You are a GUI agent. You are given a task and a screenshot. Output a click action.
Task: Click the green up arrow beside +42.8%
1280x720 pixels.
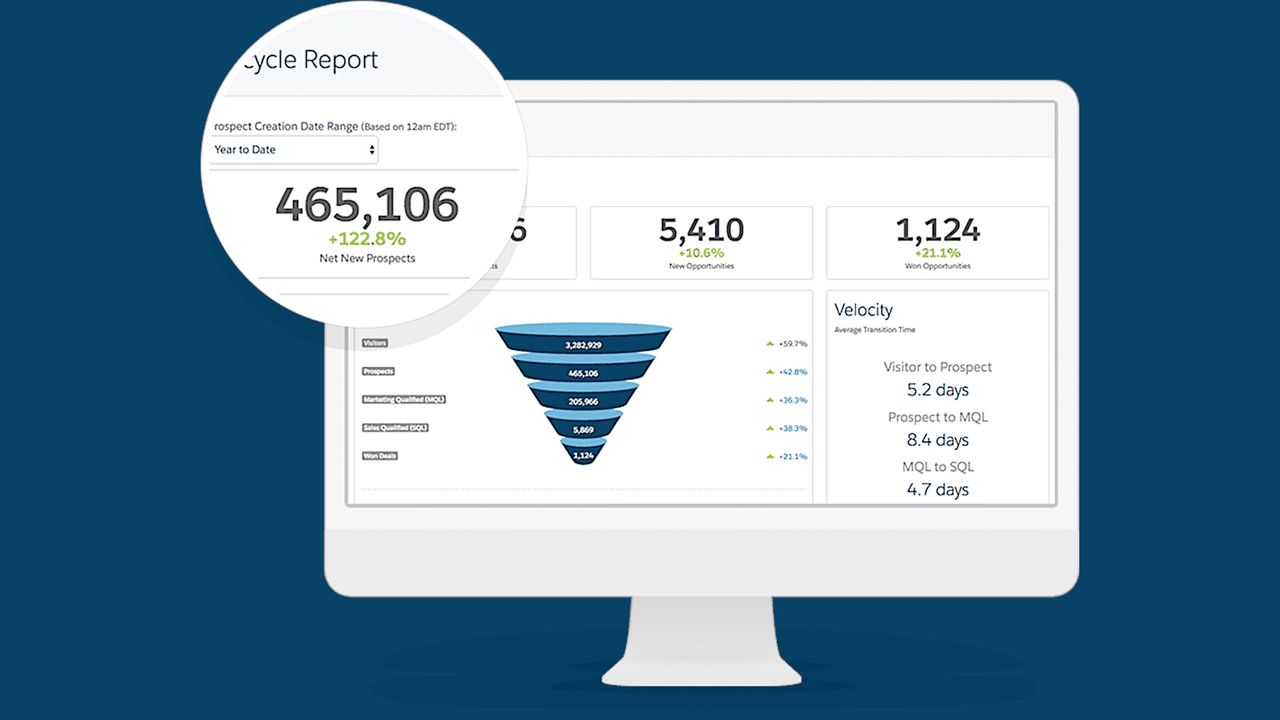click(x=770, y=371)
